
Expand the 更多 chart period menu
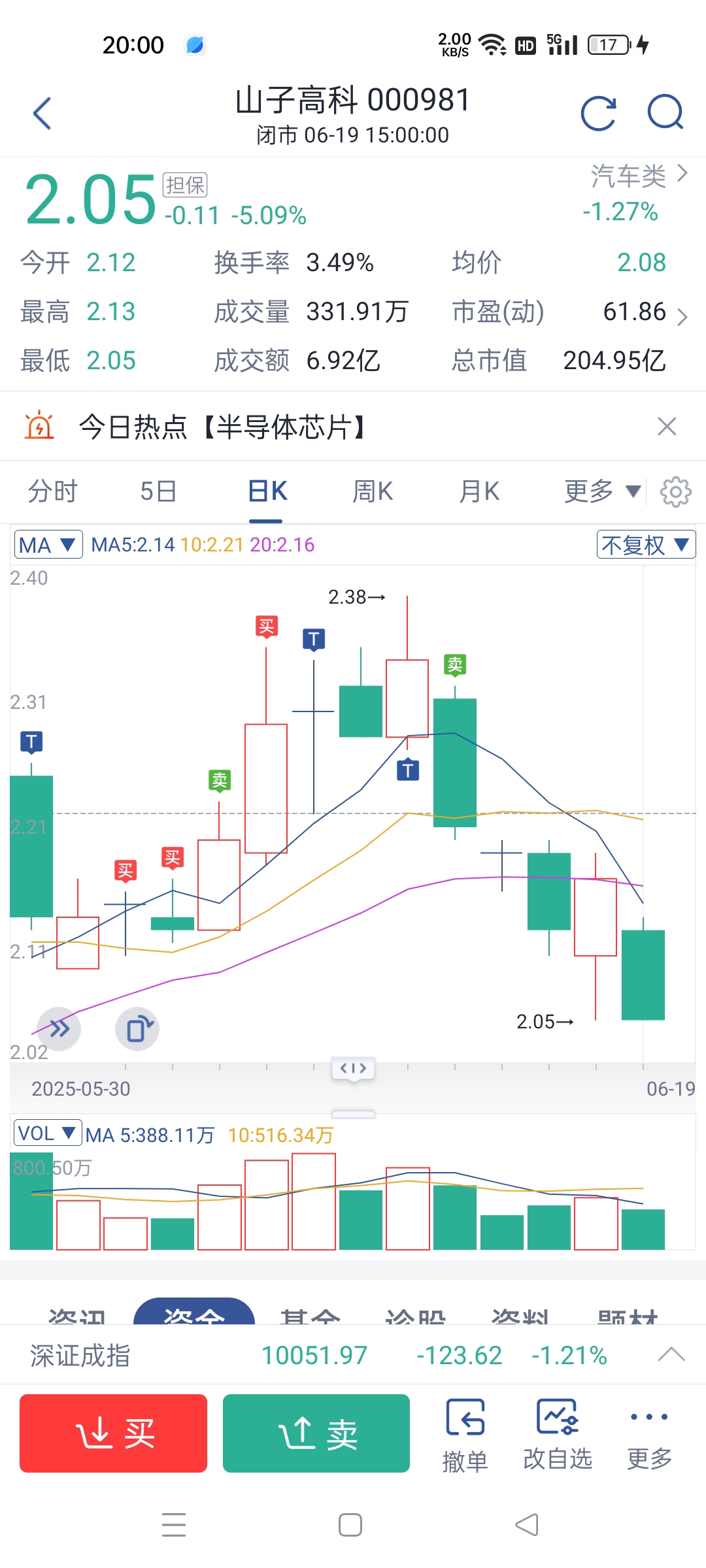[602, 491]
